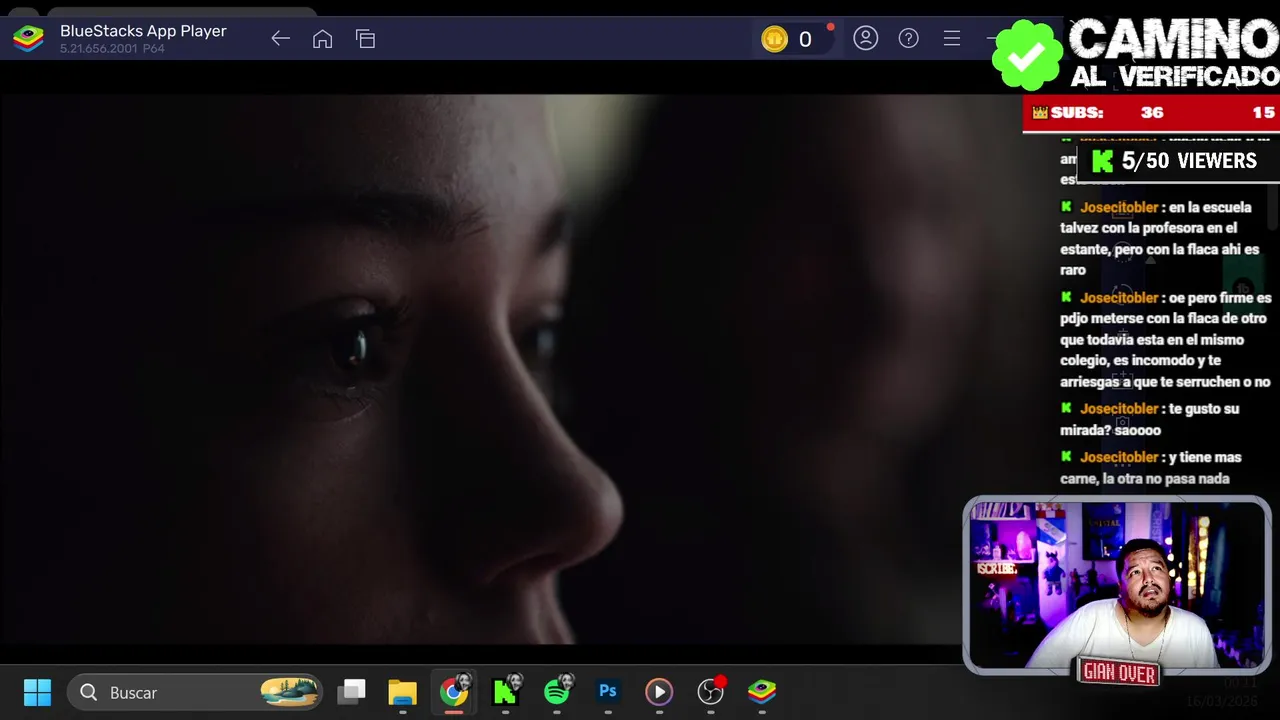Click the landscape search highlight image
Image resolution: width=1280 pixels, height=720 pixels.
tap(289, 692)
